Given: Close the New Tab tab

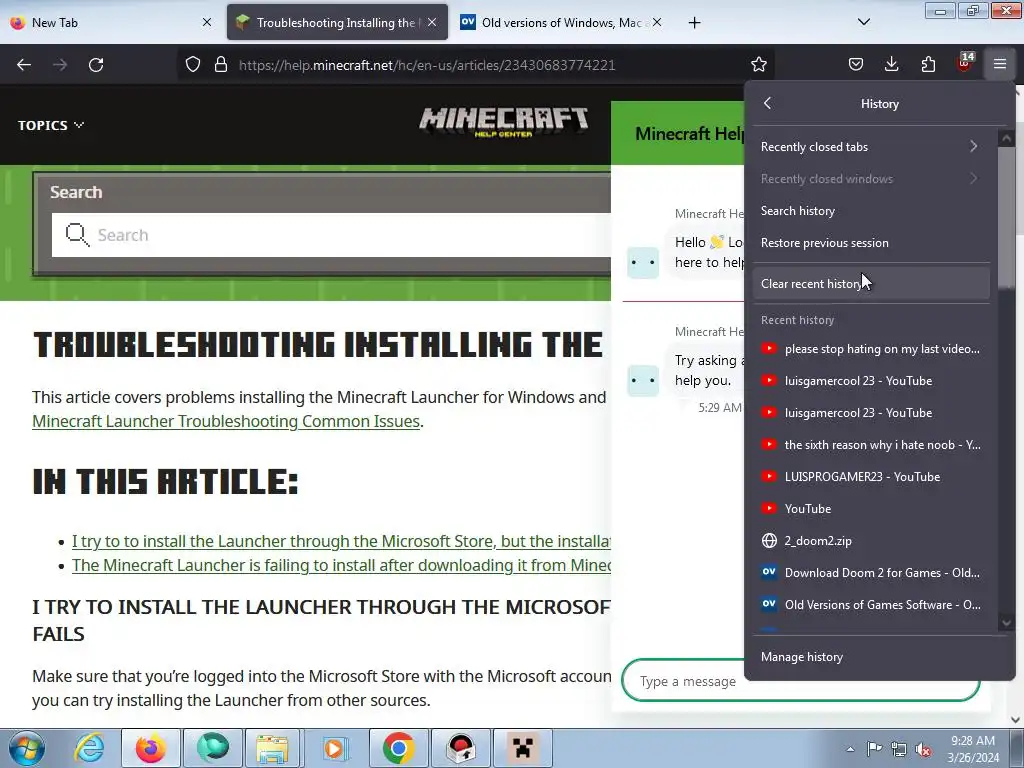Looking at the screenshot, I should [207, 22].
